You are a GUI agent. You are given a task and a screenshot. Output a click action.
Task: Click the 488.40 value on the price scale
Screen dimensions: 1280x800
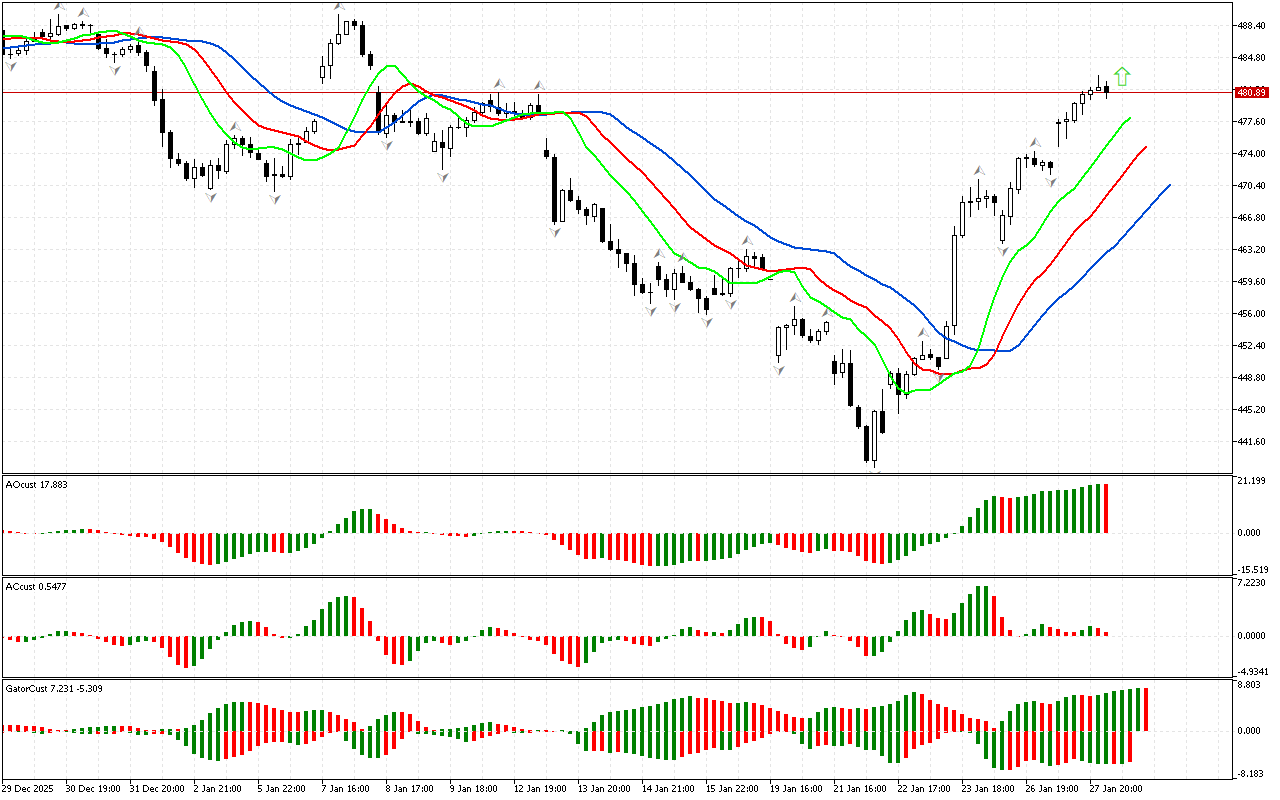(1251, 25)
